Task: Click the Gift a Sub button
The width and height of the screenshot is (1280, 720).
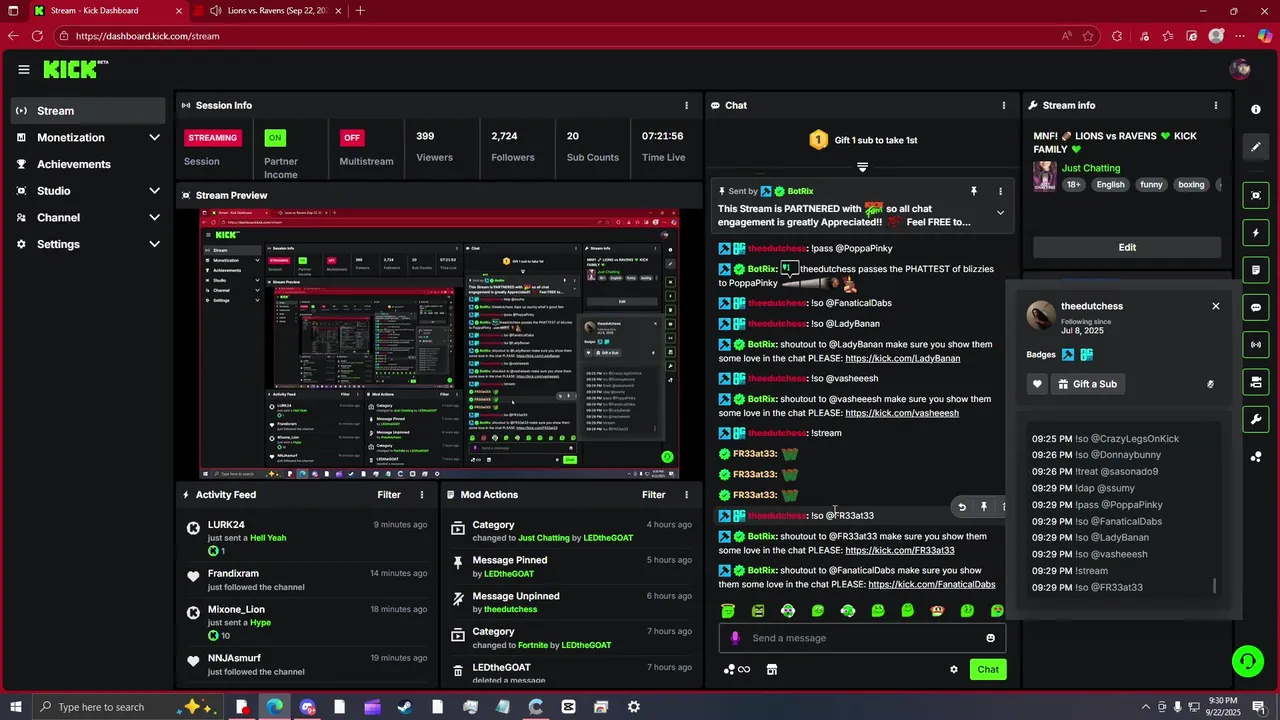Action: coord(1086,384)
